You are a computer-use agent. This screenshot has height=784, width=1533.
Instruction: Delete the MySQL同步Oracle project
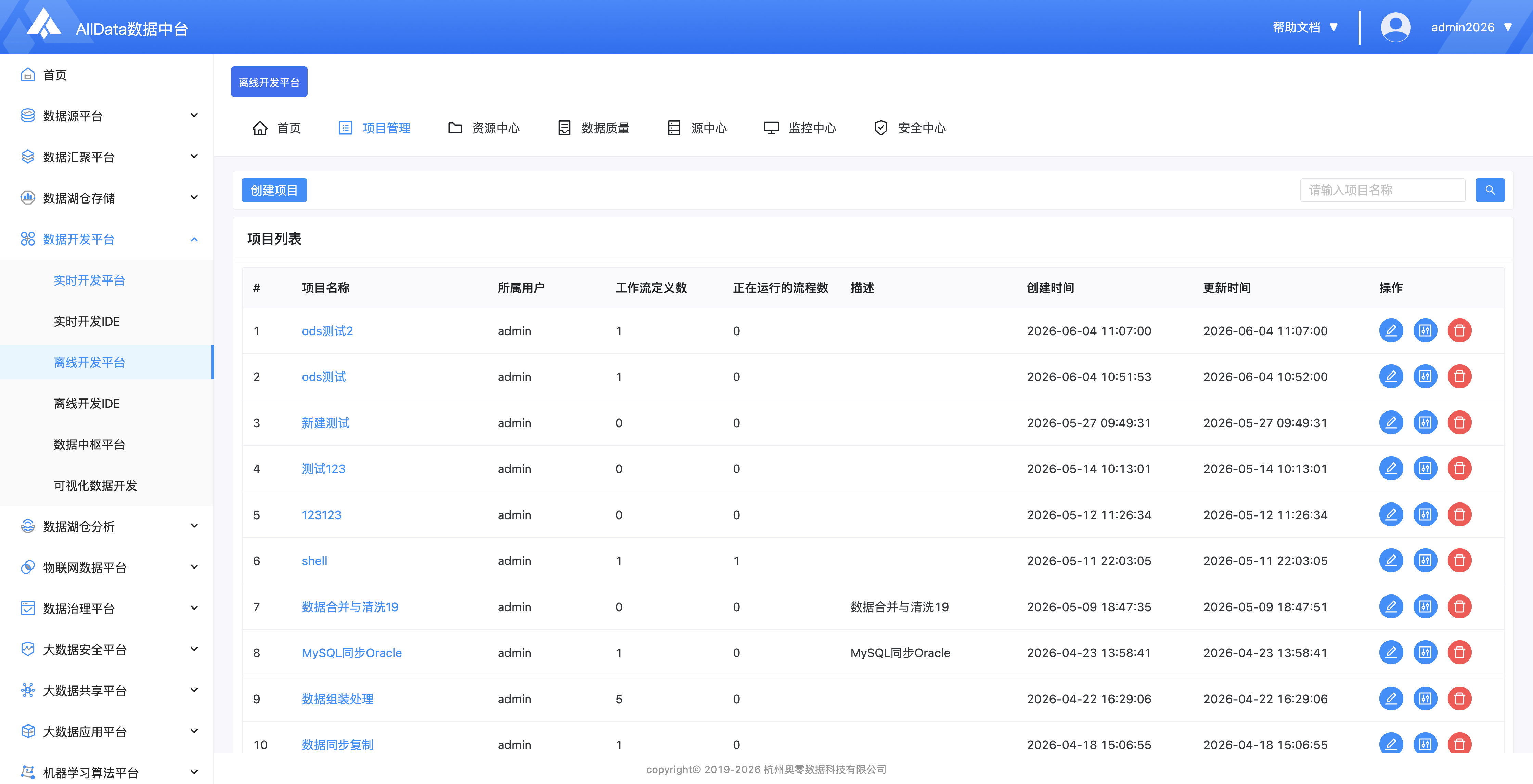coord(1459,653)
